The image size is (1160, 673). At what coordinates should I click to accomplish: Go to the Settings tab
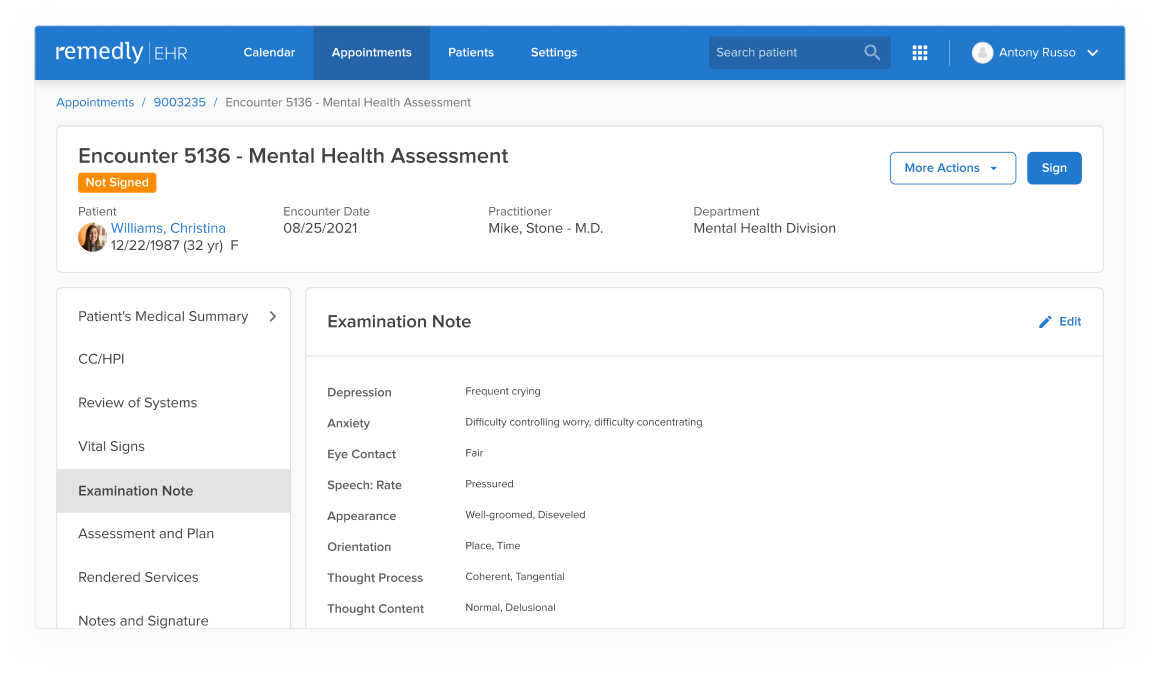tap(553, 53)
